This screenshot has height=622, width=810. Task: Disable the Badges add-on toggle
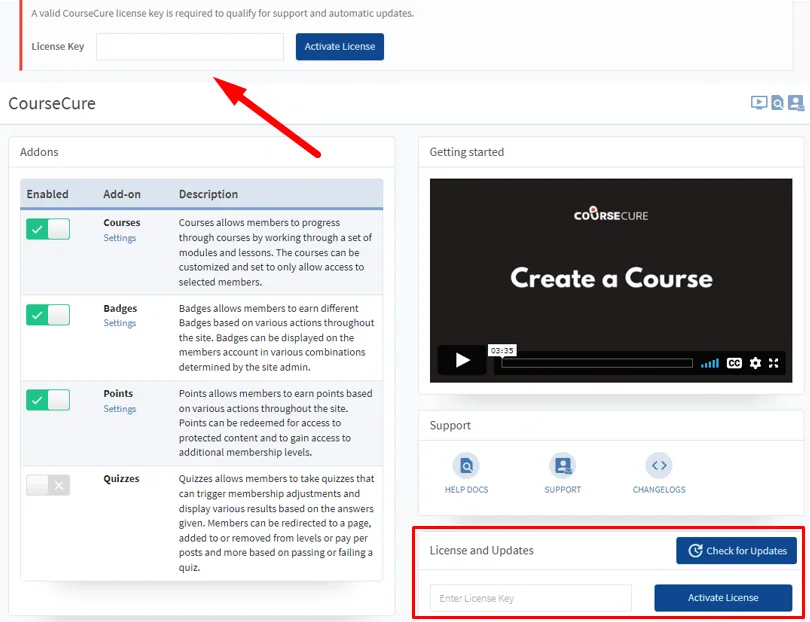(48, 315)
